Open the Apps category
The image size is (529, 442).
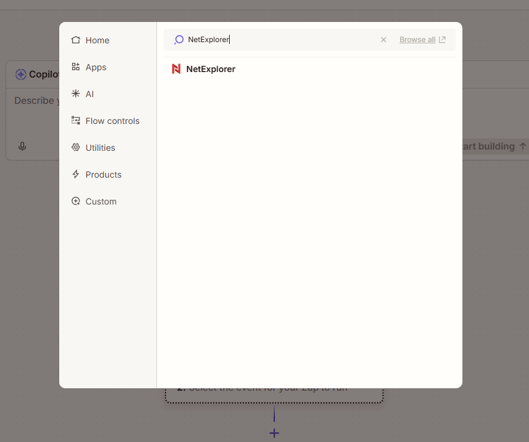click(89, 67)
